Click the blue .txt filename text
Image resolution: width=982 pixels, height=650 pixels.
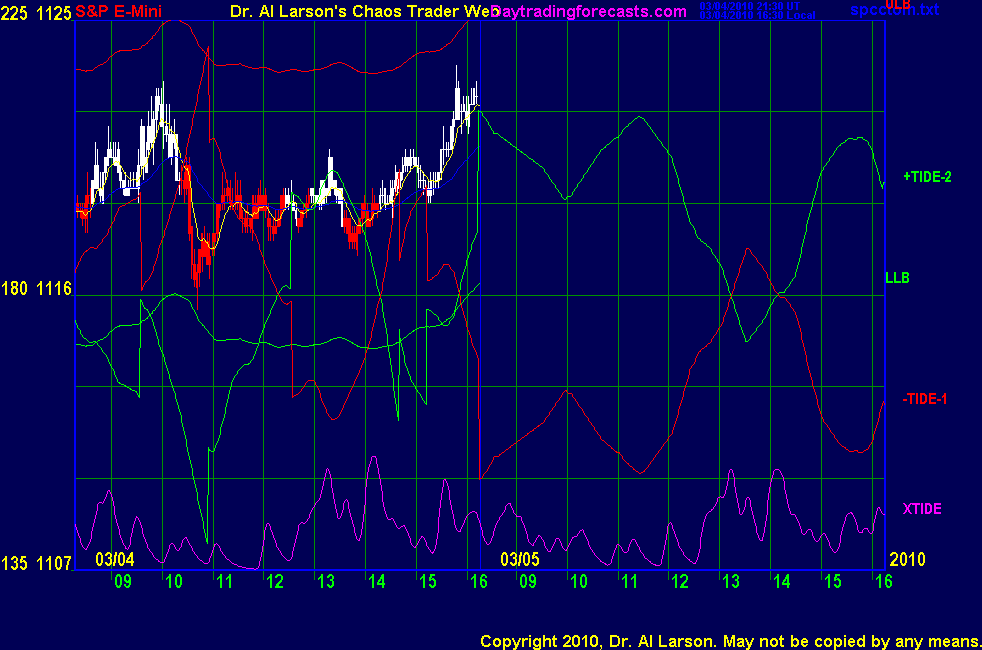tap(895, 11)
